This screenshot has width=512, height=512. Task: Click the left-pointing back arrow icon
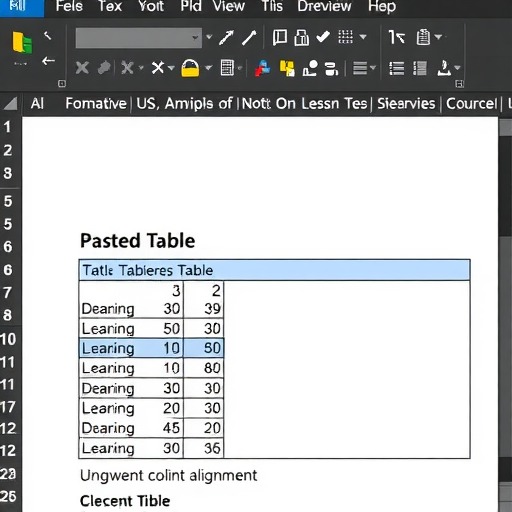coord(48,61)
